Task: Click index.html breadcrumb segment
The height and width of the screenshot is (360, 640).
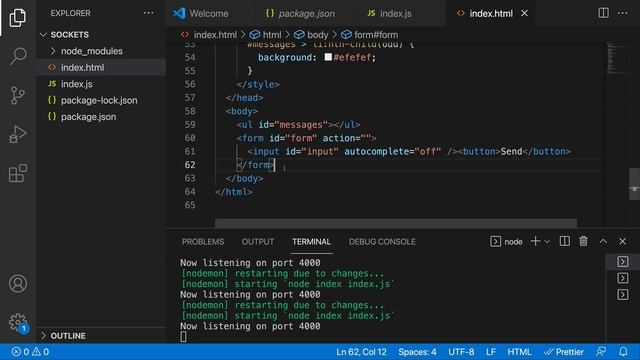Action: 209,35
